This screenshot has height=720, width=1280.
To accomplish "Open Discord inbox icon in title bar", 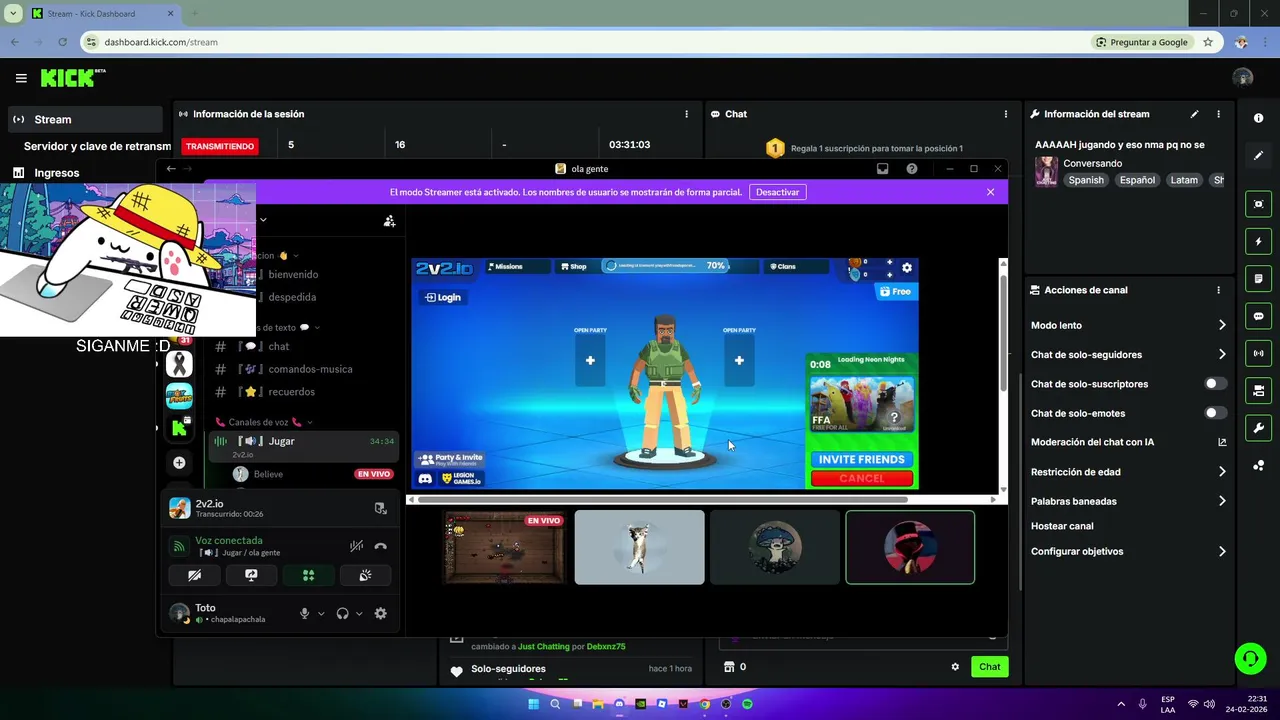I will pos(882,169).
